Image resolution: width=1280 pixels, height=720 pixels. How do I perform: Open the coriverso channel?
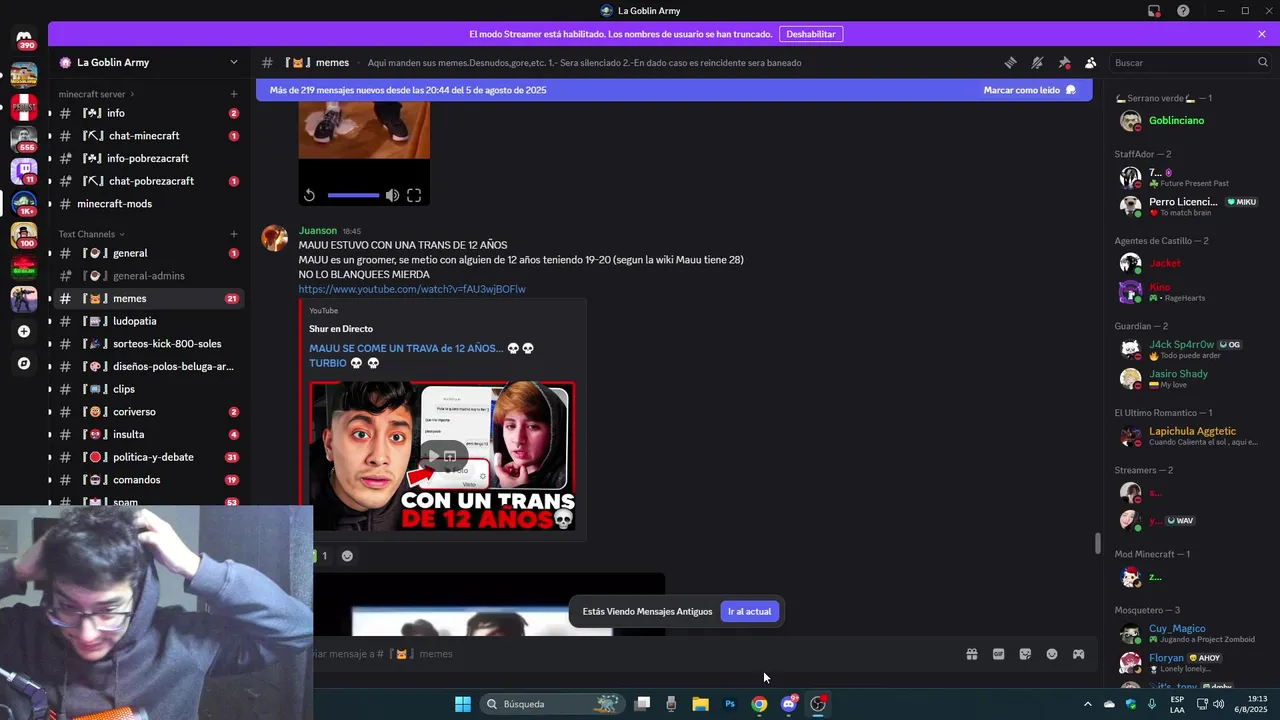[148, 412]
